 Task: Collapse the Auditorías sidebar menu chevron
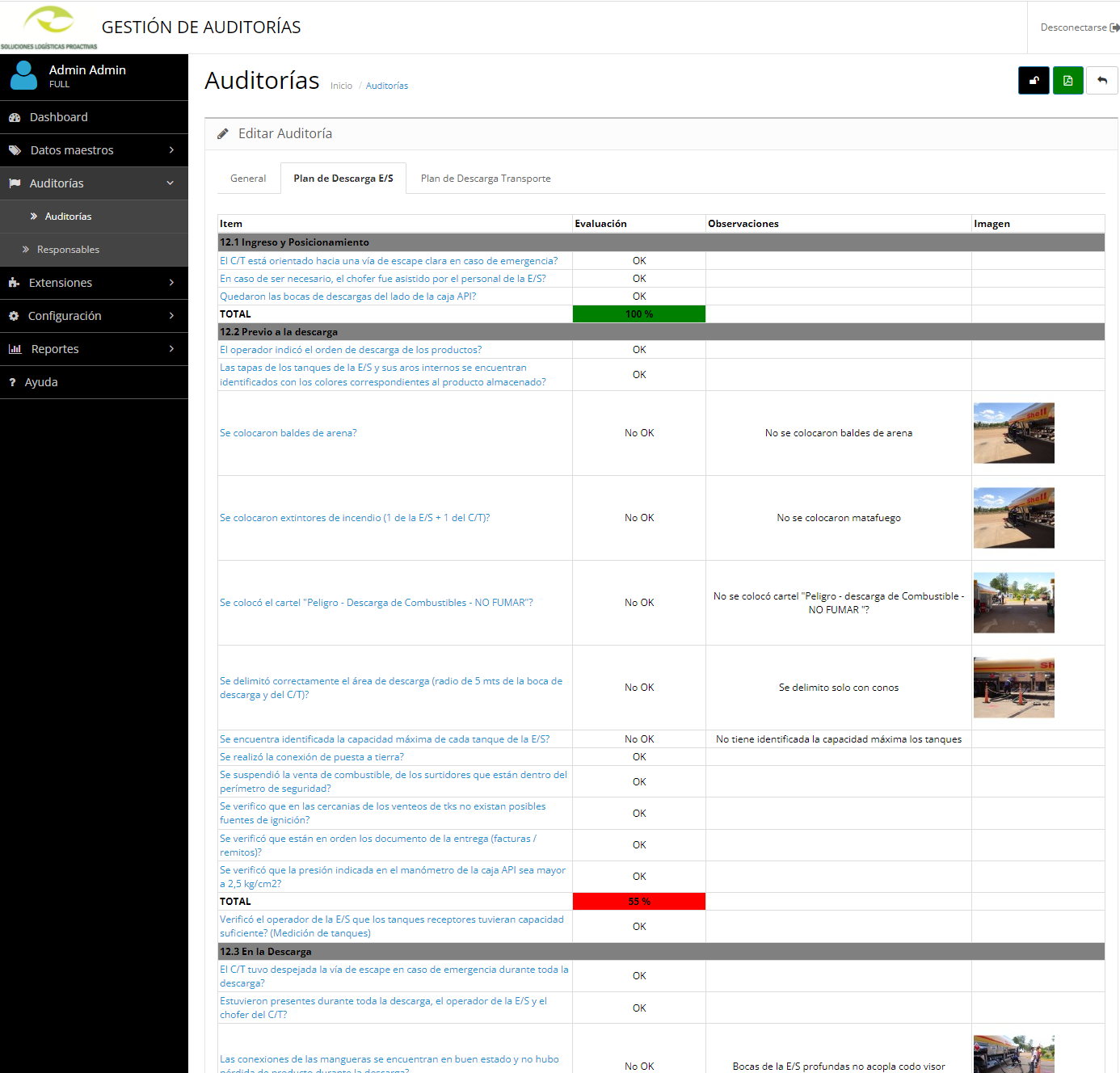click(171, 183)
